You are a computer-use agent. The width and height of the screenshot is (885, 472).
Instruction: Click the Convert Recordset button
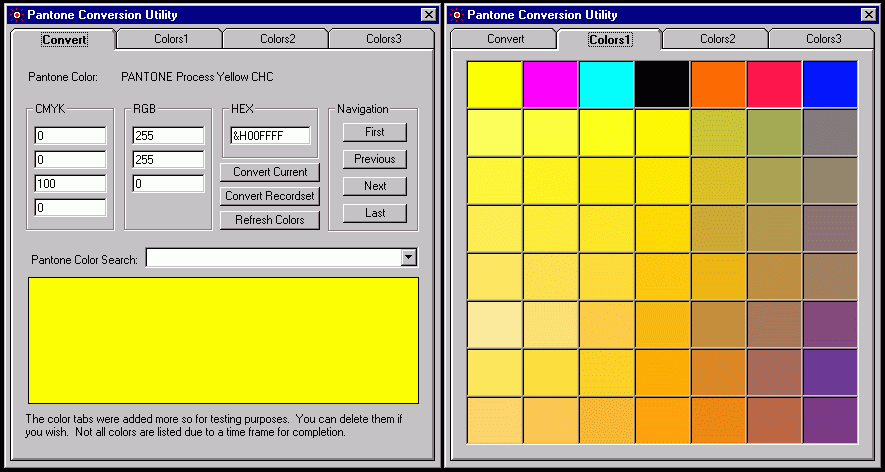pos(270,196)
